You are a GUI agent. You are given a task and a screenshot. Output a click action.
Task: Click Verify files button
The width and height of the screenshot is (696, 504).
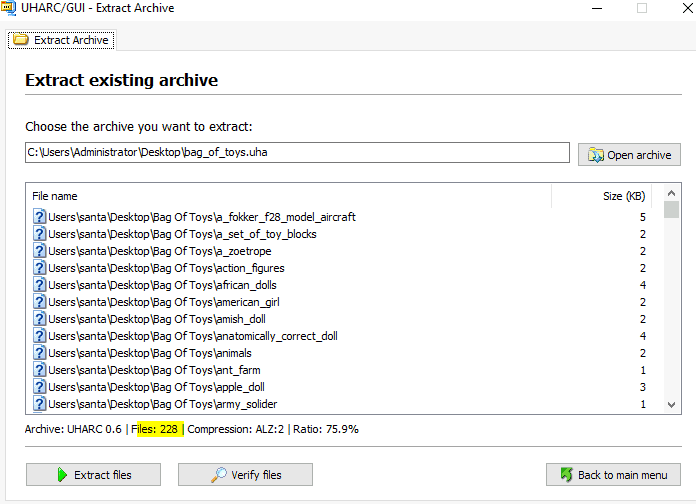(245, 475)
